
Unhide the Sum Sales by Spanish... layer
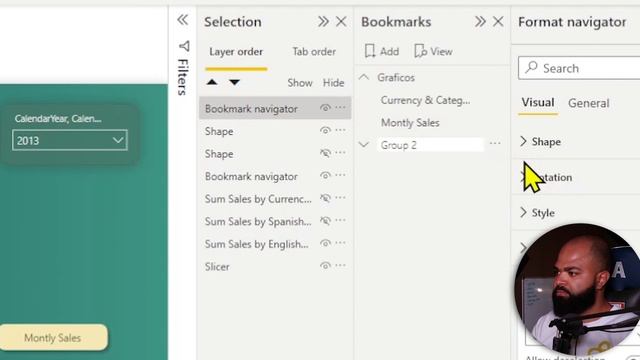point(325,221)
